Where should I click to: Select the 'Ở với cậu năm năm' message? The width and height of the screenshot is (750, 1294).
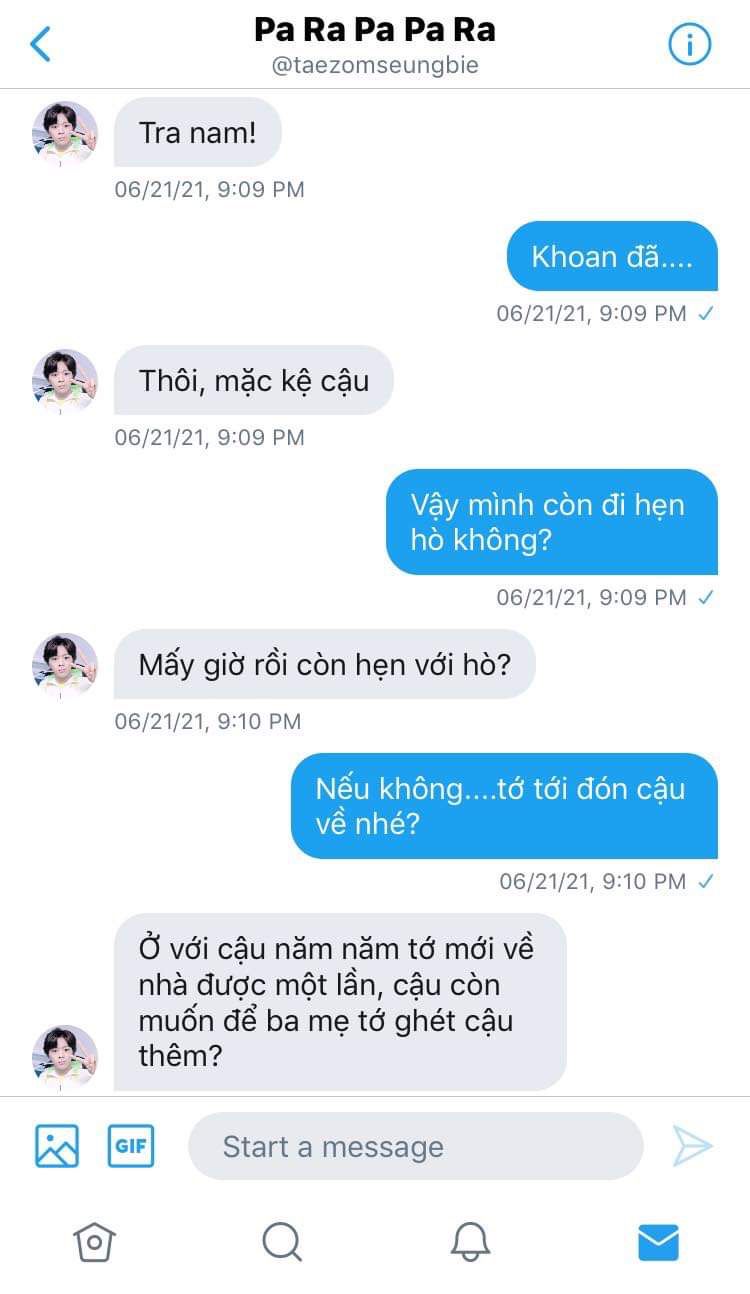340,1002
